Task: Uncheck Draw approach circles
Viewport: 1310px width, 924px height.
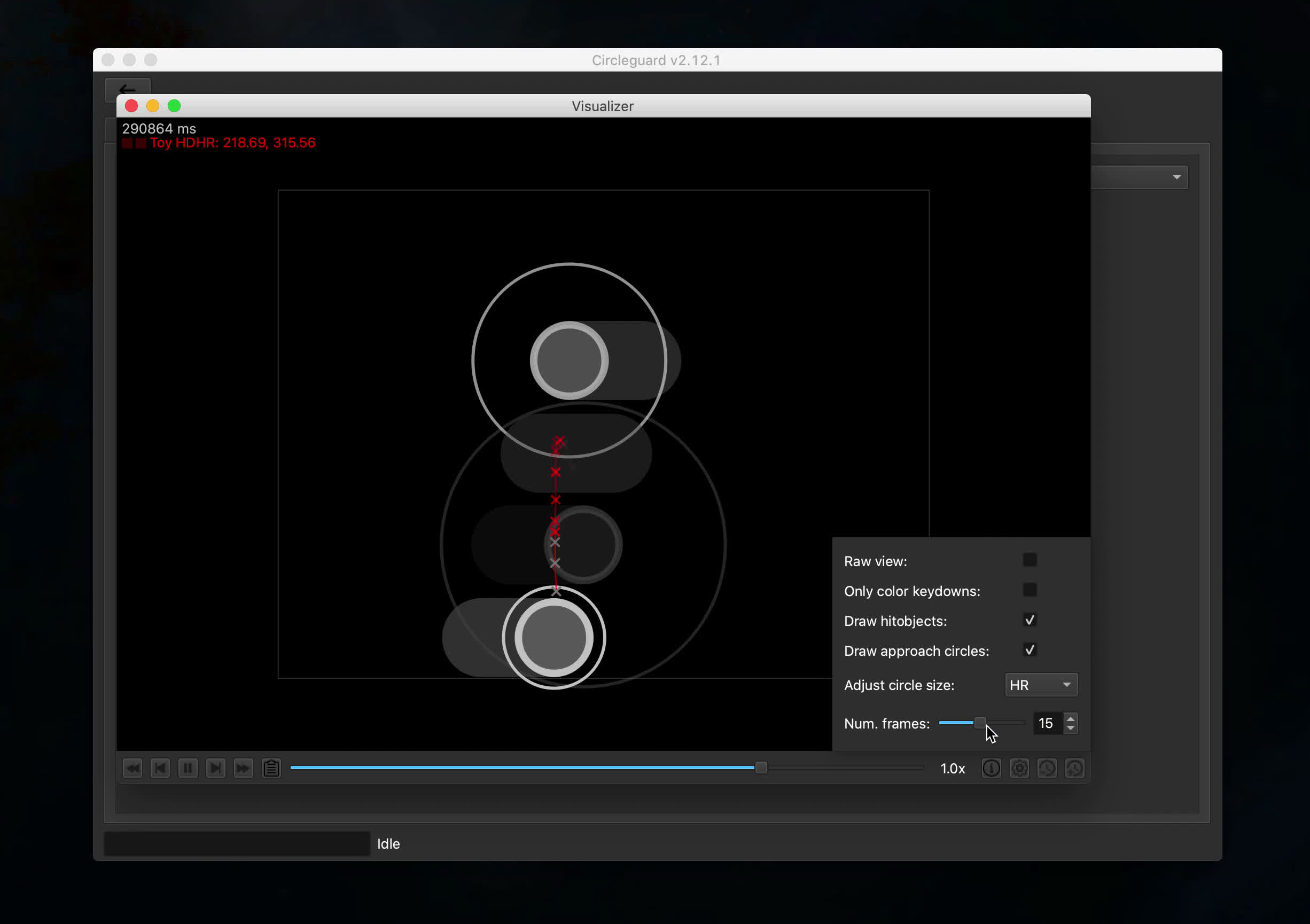Action: (1030, 649)
